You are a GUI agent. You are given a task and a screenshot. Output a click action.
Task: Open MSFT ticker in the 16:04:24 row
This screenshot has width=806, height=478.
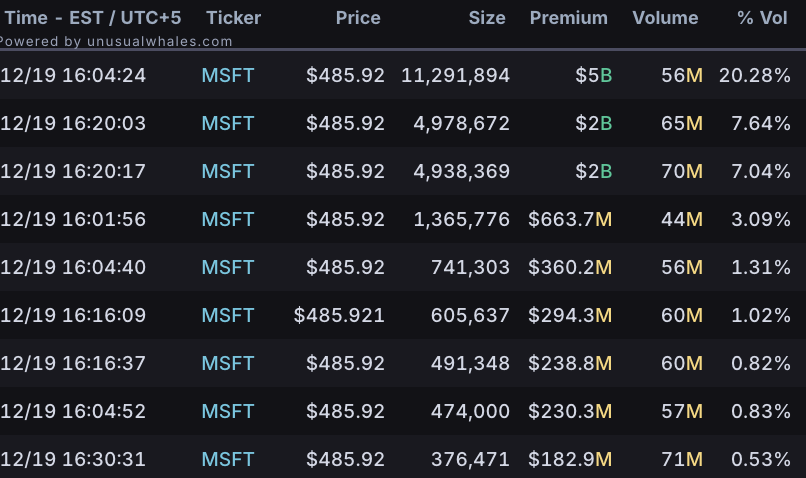228,76
